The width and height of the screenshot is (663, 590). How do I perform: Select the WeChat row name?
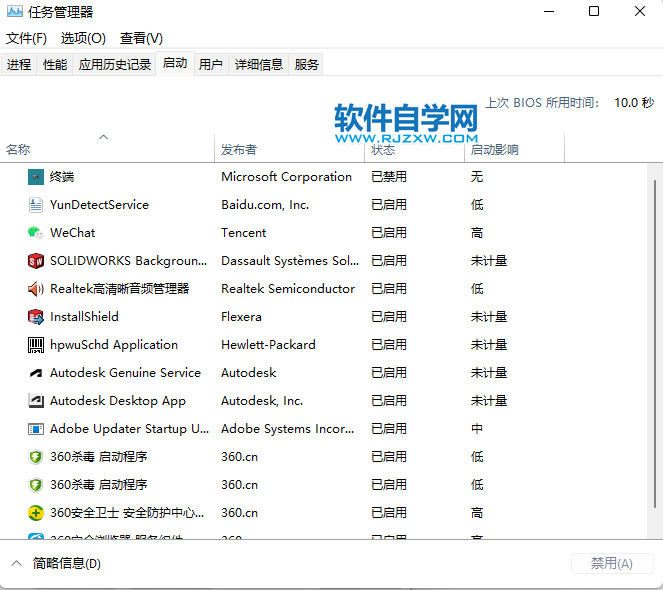pos(72,233)
